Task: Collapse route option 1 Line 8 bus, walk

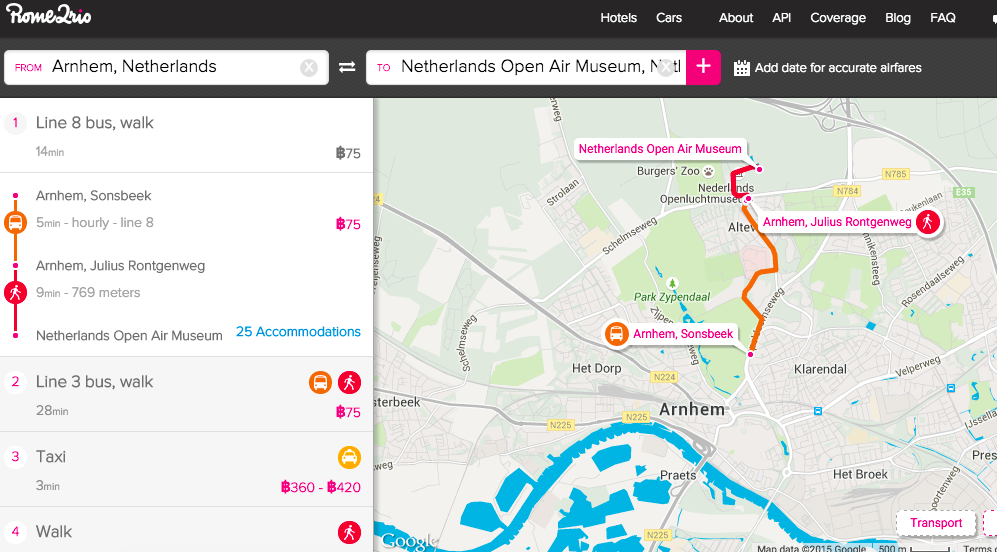Action: click(186, 135)
